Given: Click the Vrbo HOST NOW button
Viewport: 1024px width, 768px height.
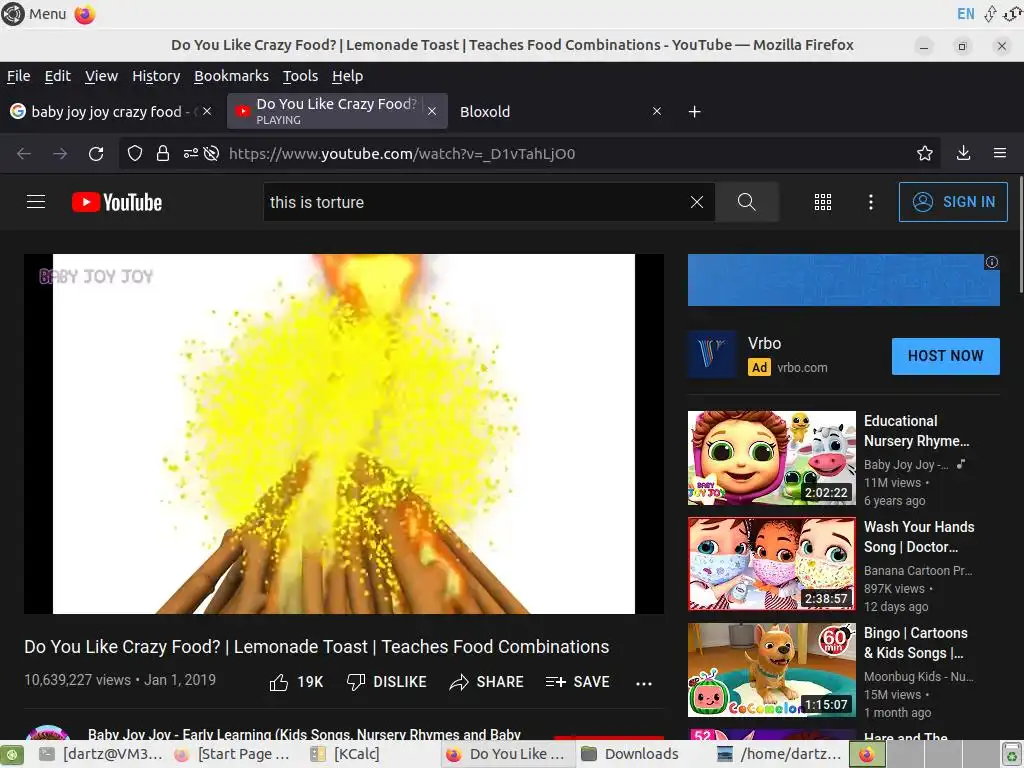Looking at the screenshot, I should (945, 356).
